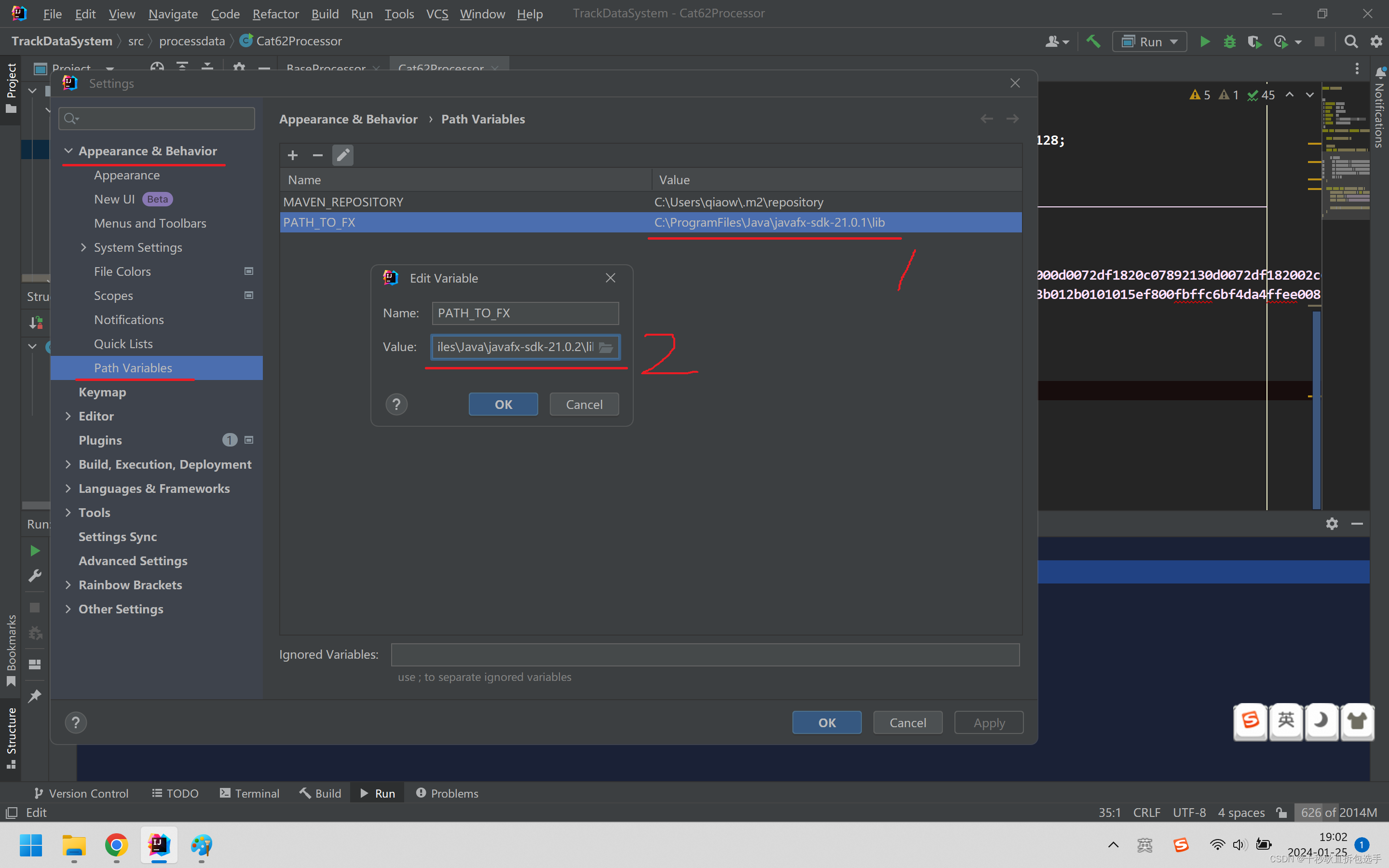This screenshot has width=1389, height=868.
Task: Build the project with the hammer icon
Action: coord(1093,41)
